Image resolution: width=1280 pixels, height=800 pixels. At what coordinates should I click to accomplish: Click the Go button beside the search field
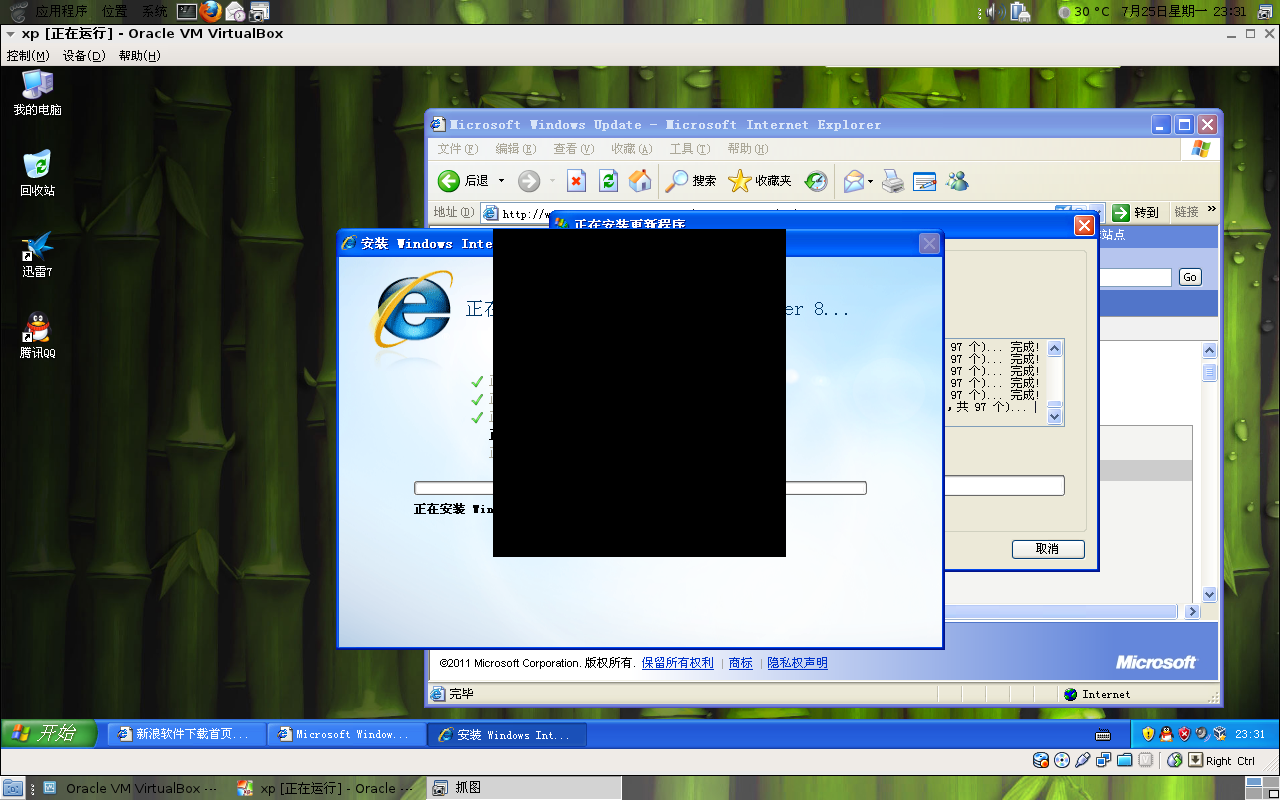(x=1189, y=277)
